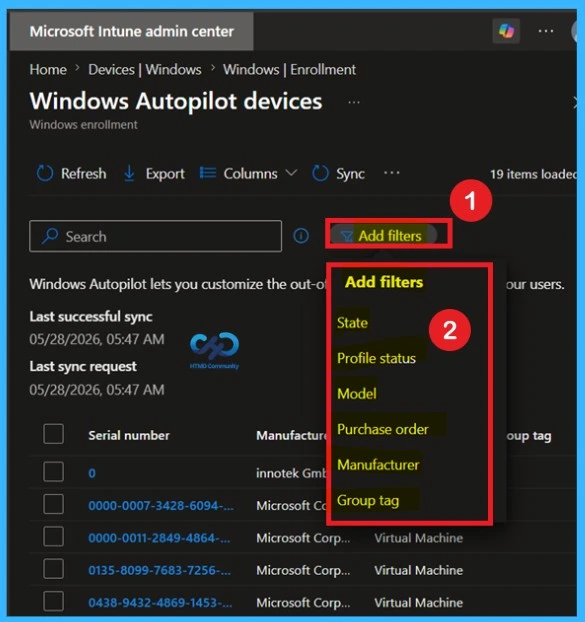Click the magnifier icon in Search box
585x622 pixels.
50,236
